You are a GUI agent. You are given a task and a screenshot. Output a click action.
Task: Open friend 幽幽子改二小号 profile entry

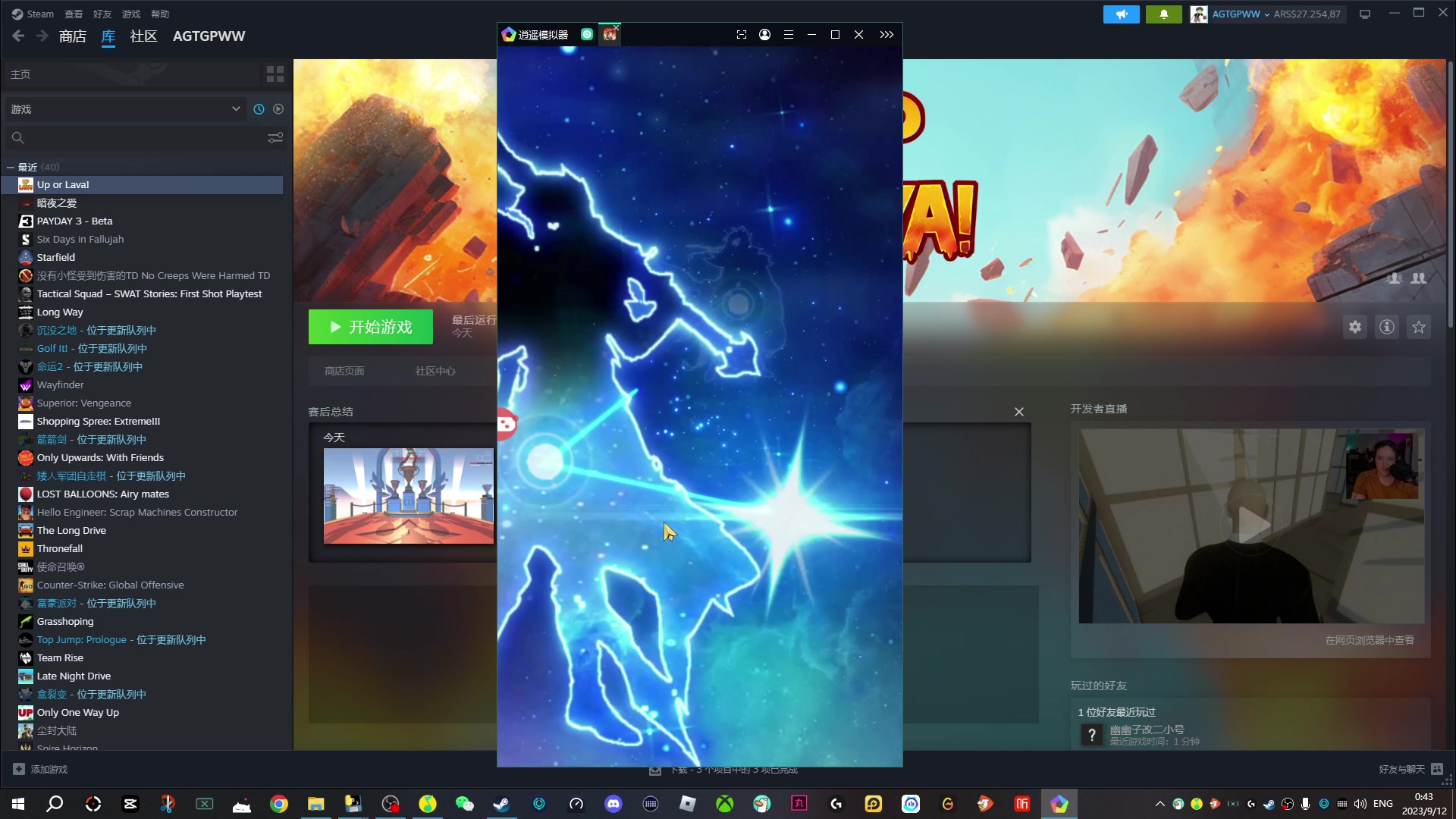click(x=1147, y=734)
